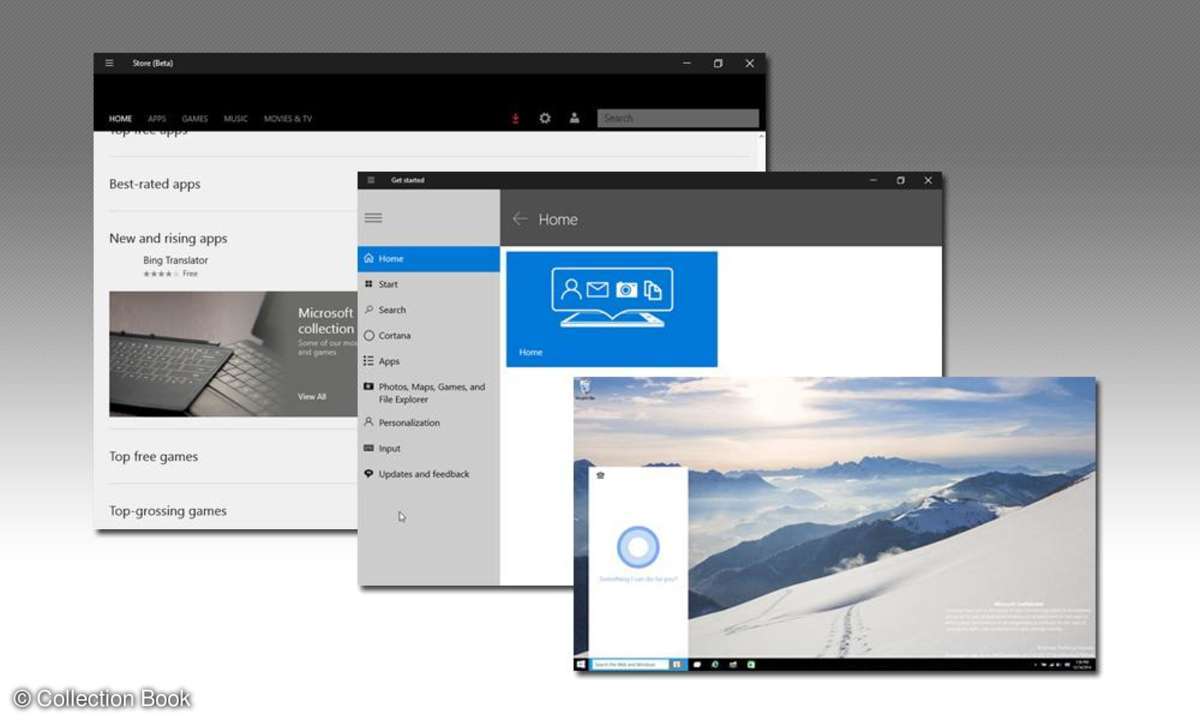
Task: Select Bing Translator app entry
Action: click(175, 266)
